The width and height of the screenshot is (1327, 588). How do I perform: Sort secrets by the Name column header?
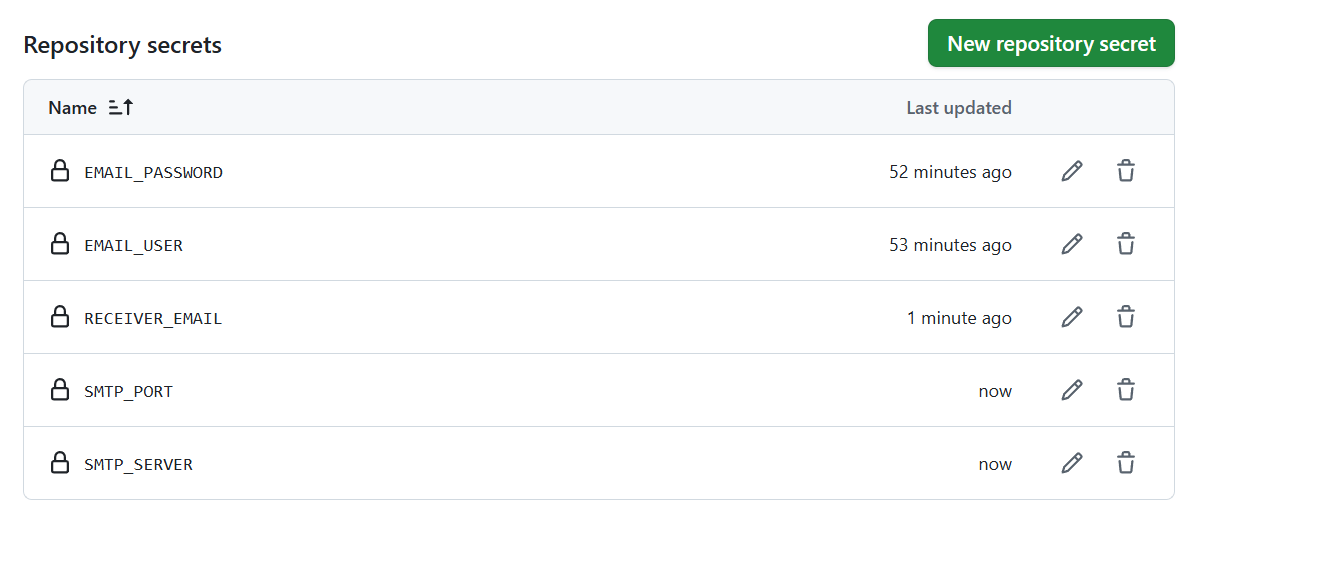pos(73,108)
